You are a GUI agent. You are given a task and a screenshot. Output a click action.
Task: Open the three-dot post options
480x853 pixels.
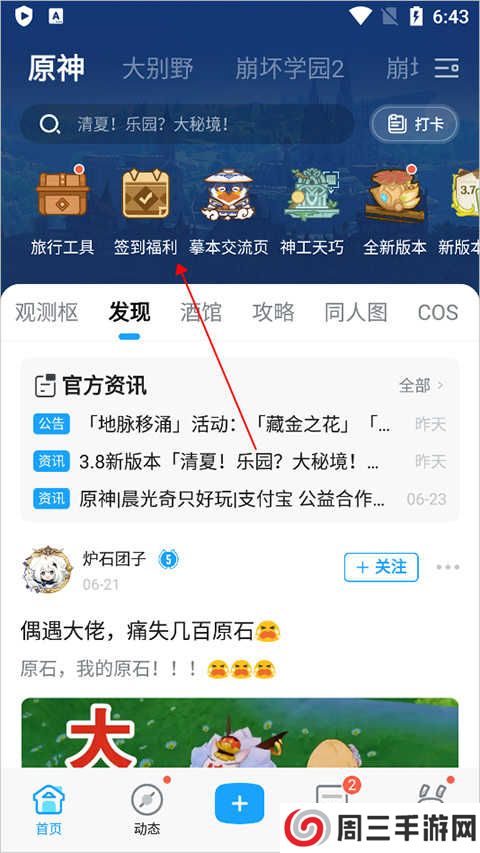[x=448, y=567]
